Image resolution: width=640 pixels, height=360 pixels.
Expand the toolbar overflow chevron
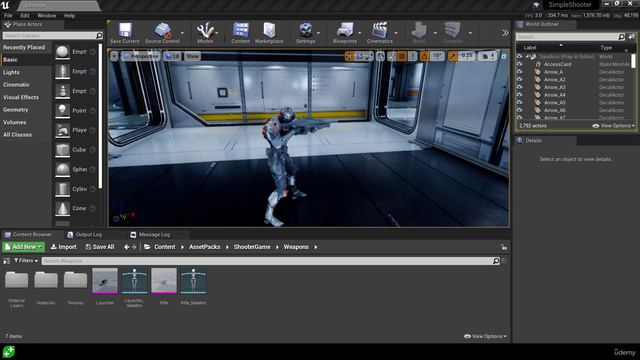pyautogui.click(x=505, y=33)
